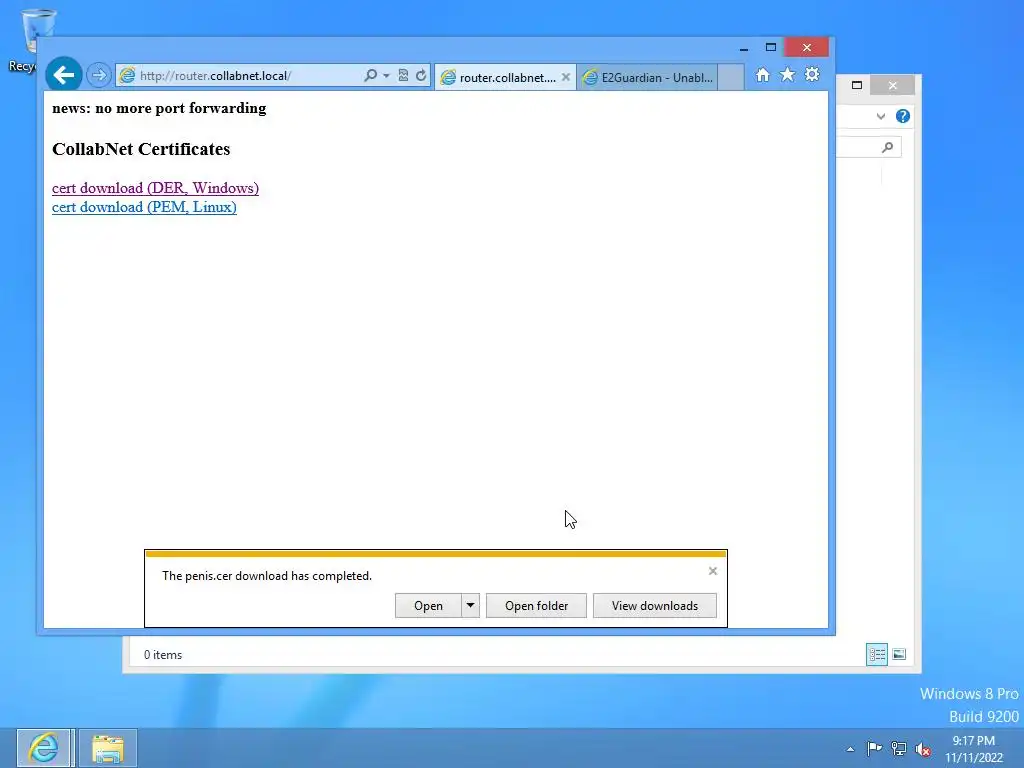Download the PEM Linux certificate

144,207
